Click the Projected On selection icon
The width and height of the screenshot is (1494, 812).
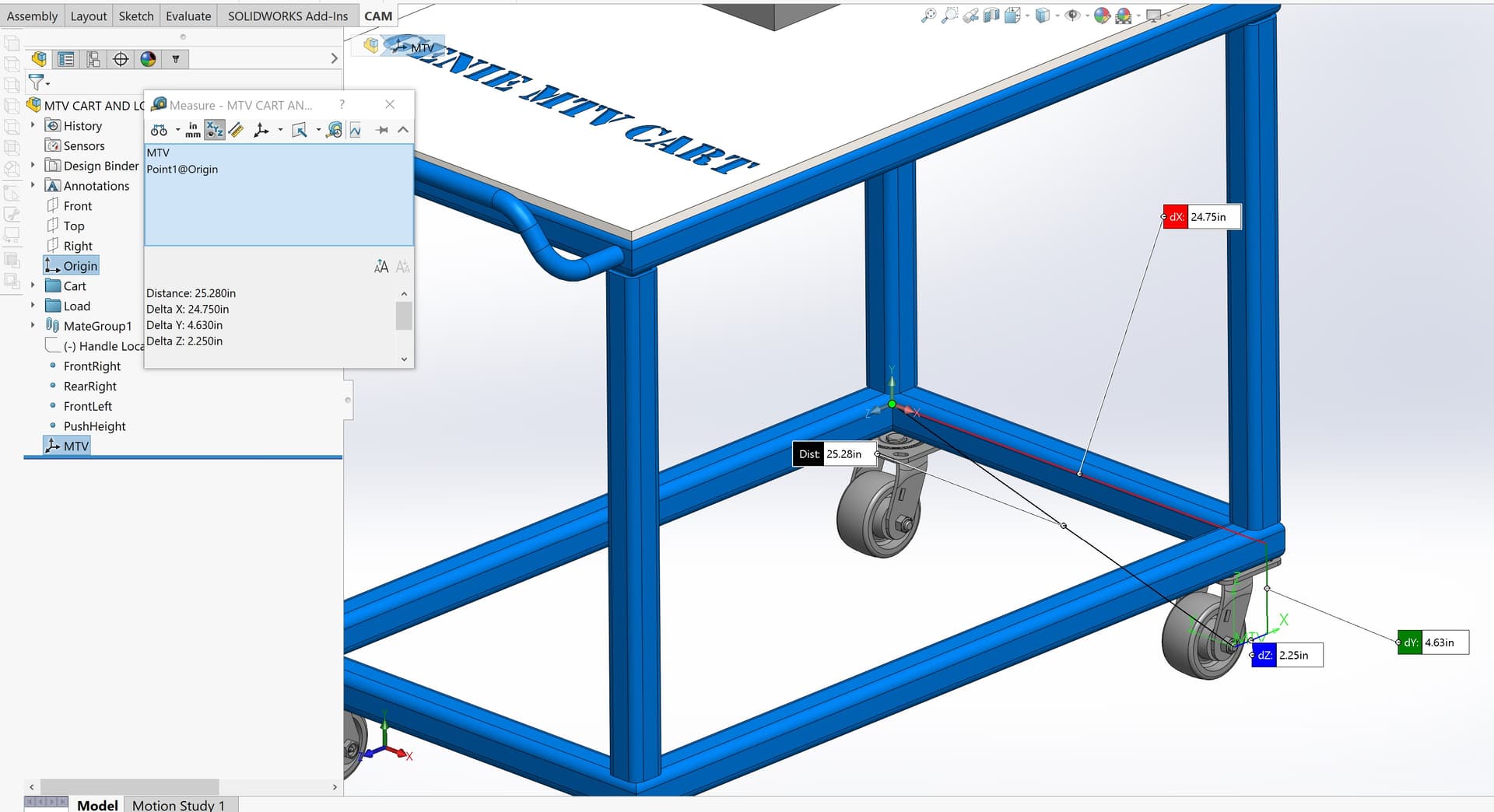(x=300, y=130)
